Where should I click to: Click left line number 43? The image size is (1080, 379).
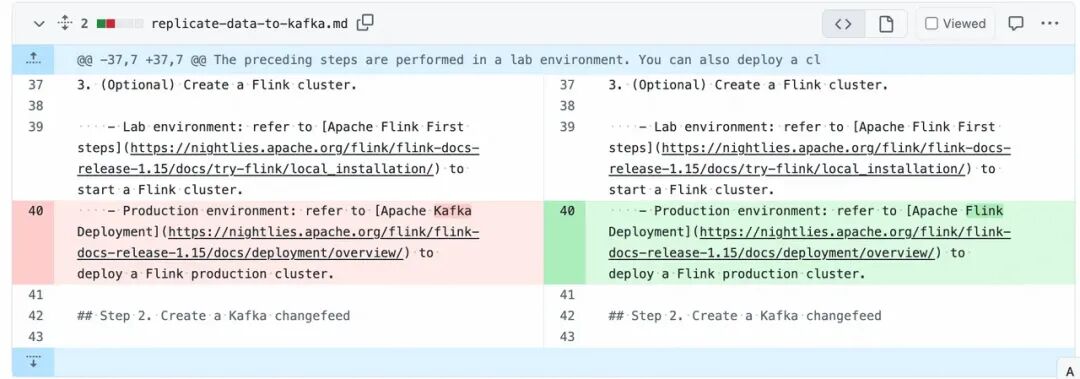click(35, 336)
